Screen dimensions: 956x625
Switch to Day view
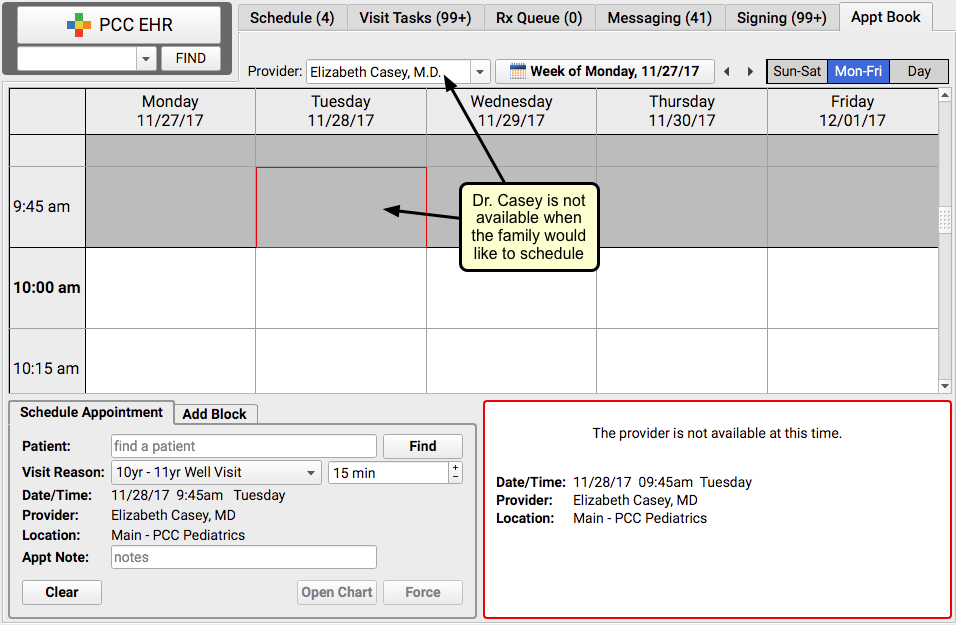pyautogui.click(x=919, y=71)
